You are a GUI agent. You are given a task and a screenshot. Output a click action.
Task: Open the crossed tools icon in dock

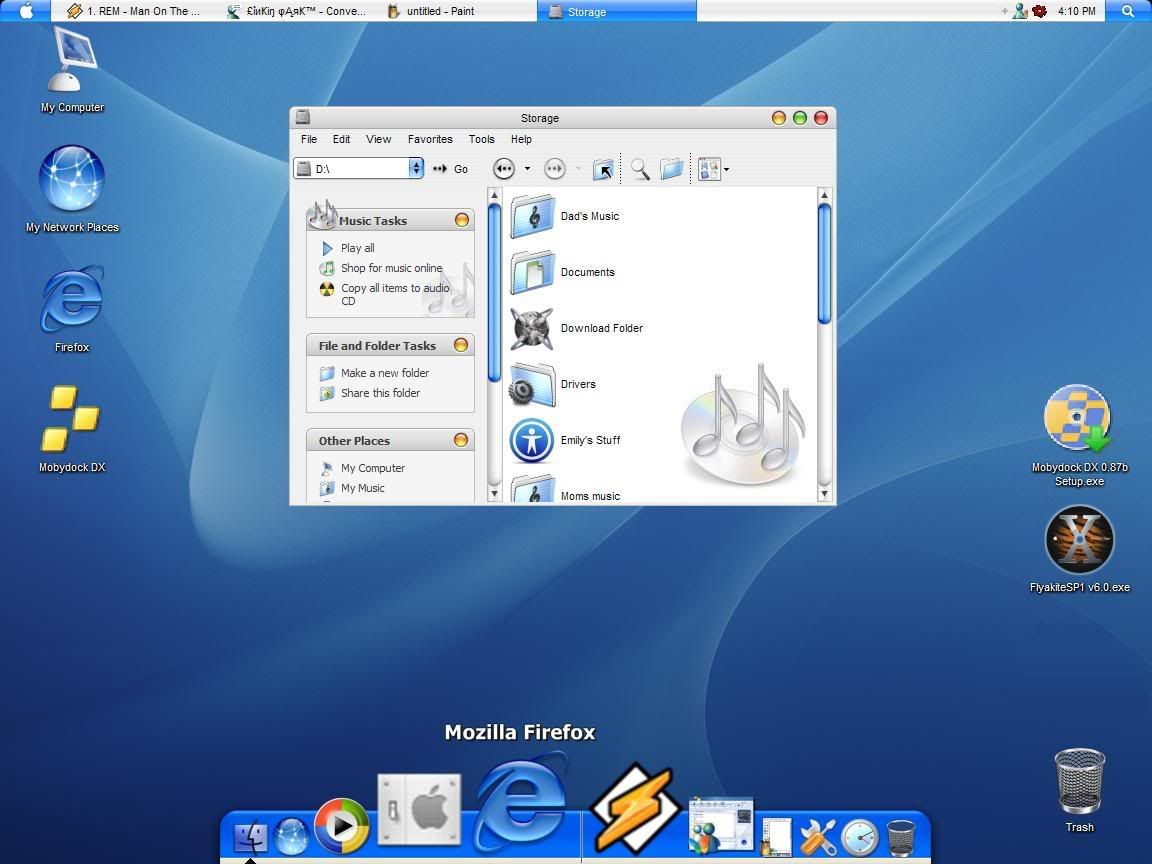pyautogui.click(x=817, y=838)
